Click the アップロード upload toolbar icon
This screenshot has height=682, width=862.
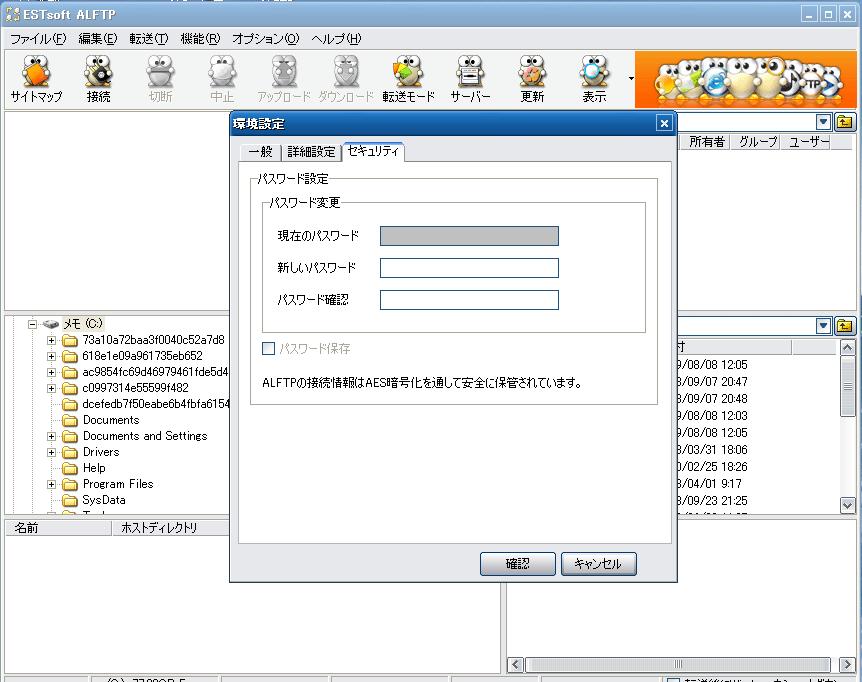click(284, 79)
